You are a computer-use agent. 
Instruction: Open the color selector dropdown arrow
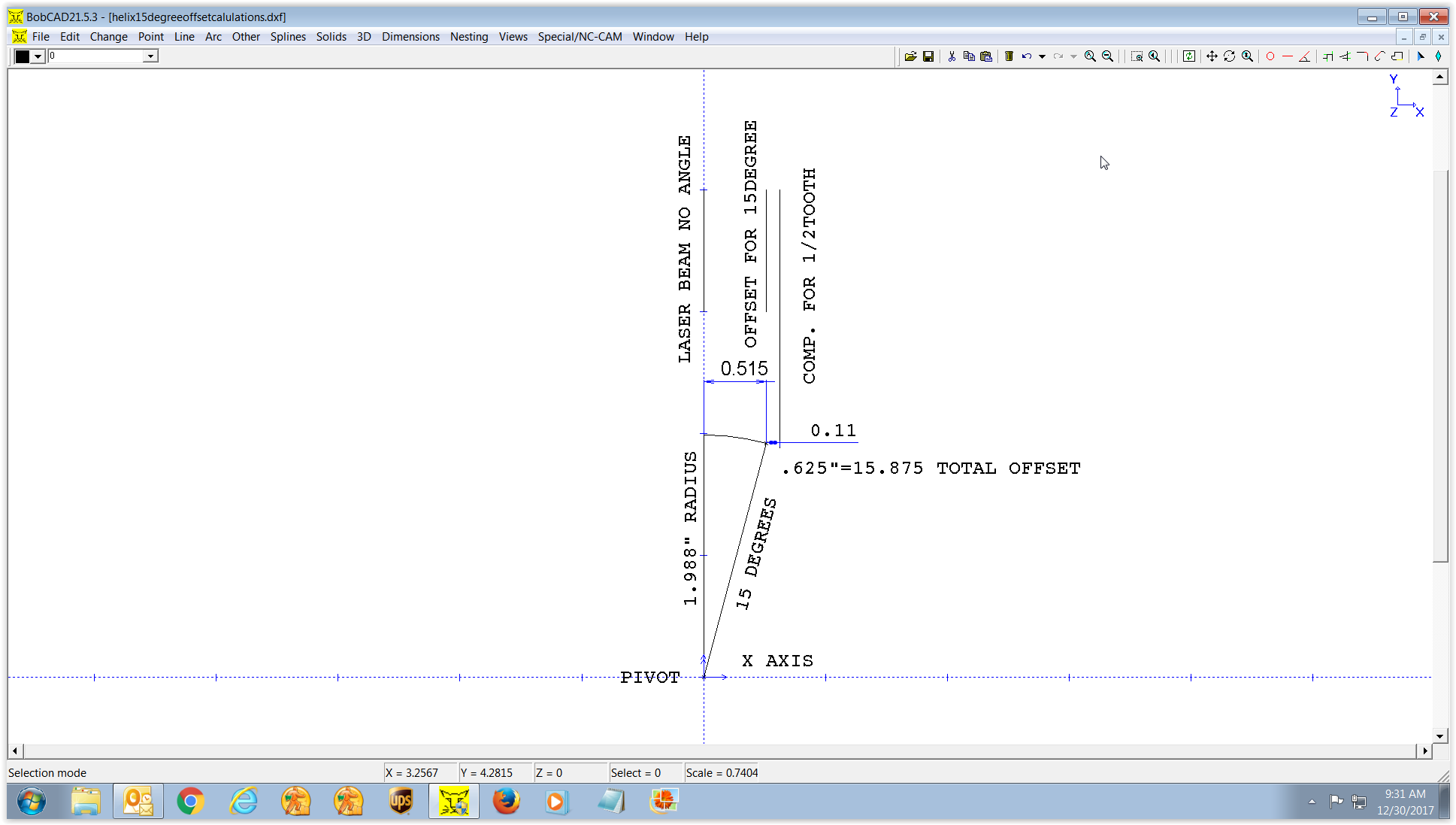click(38, 56)
